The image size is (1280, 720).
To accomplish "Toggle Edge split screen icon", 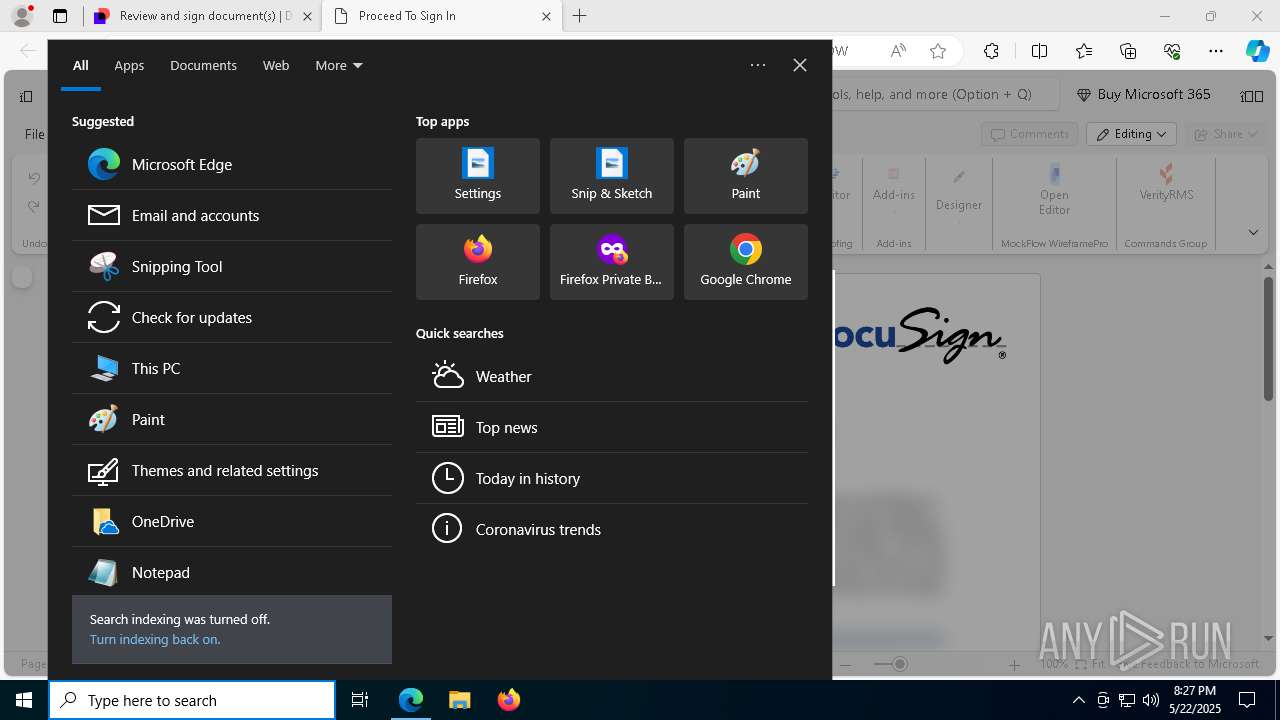I will 1039,52.
